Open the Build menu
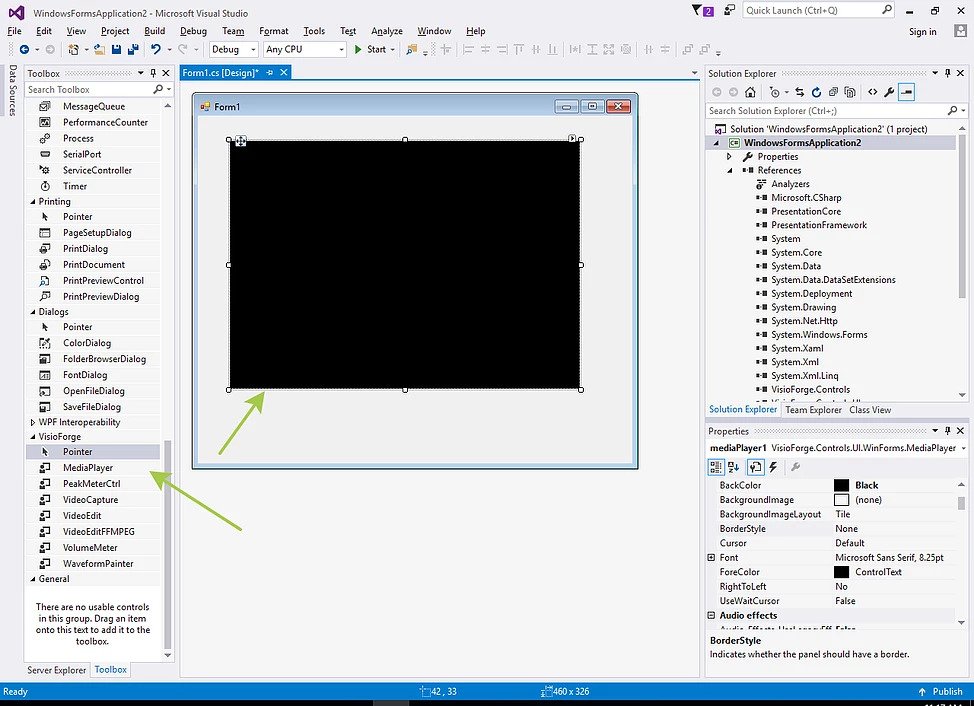Image resolution: width=974 pixels, height=706 pixels. tap(155, 30)
